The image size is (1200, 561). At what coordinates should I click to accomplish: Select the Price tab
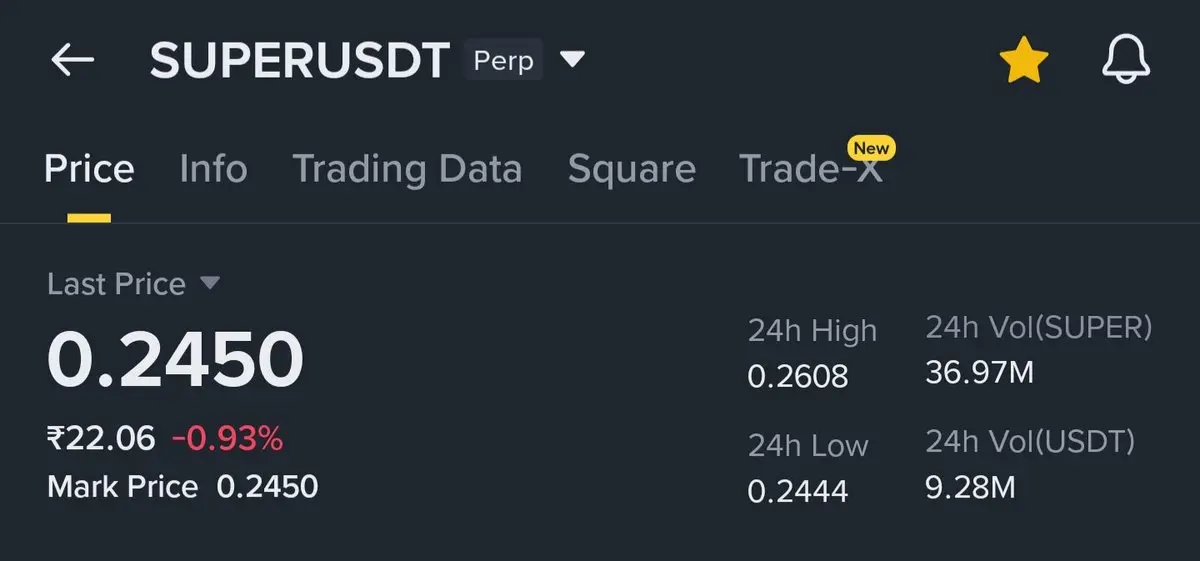[89, 169]
